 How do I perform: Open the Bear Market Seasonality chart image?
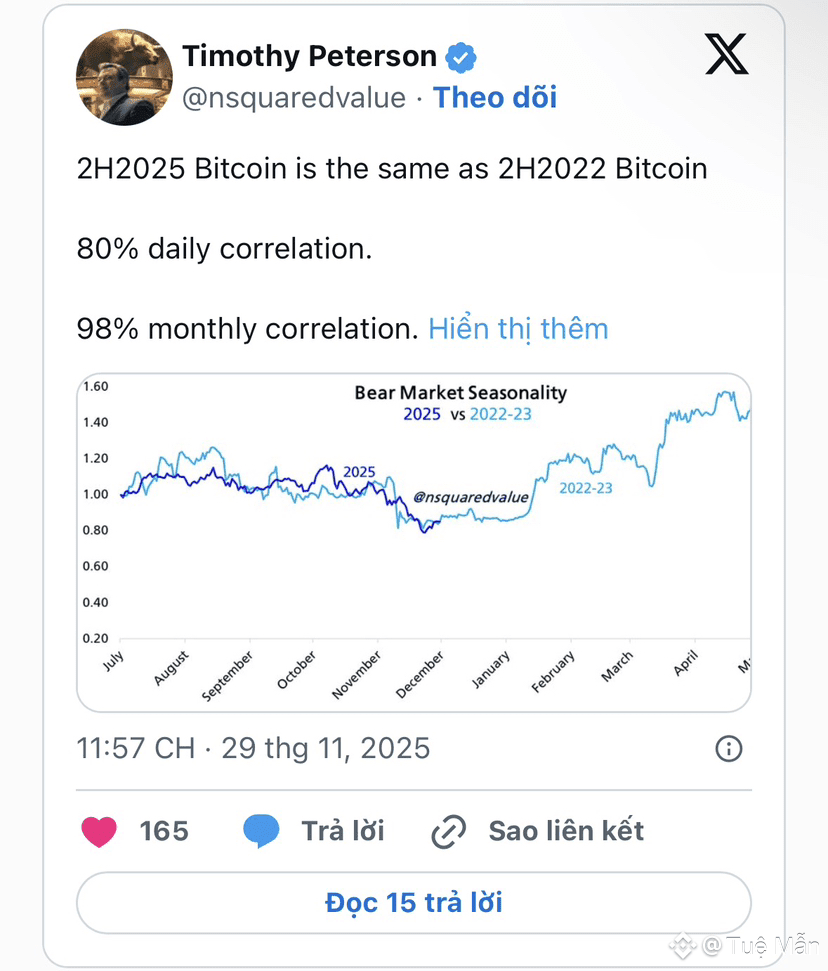413,542
